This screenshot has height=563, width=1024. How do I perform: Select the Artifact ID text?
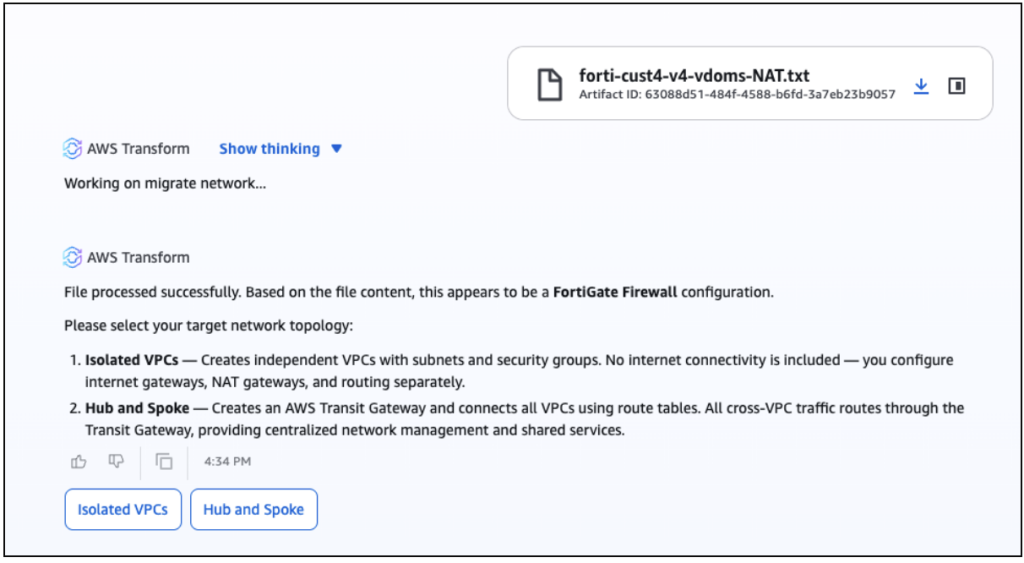737,95
